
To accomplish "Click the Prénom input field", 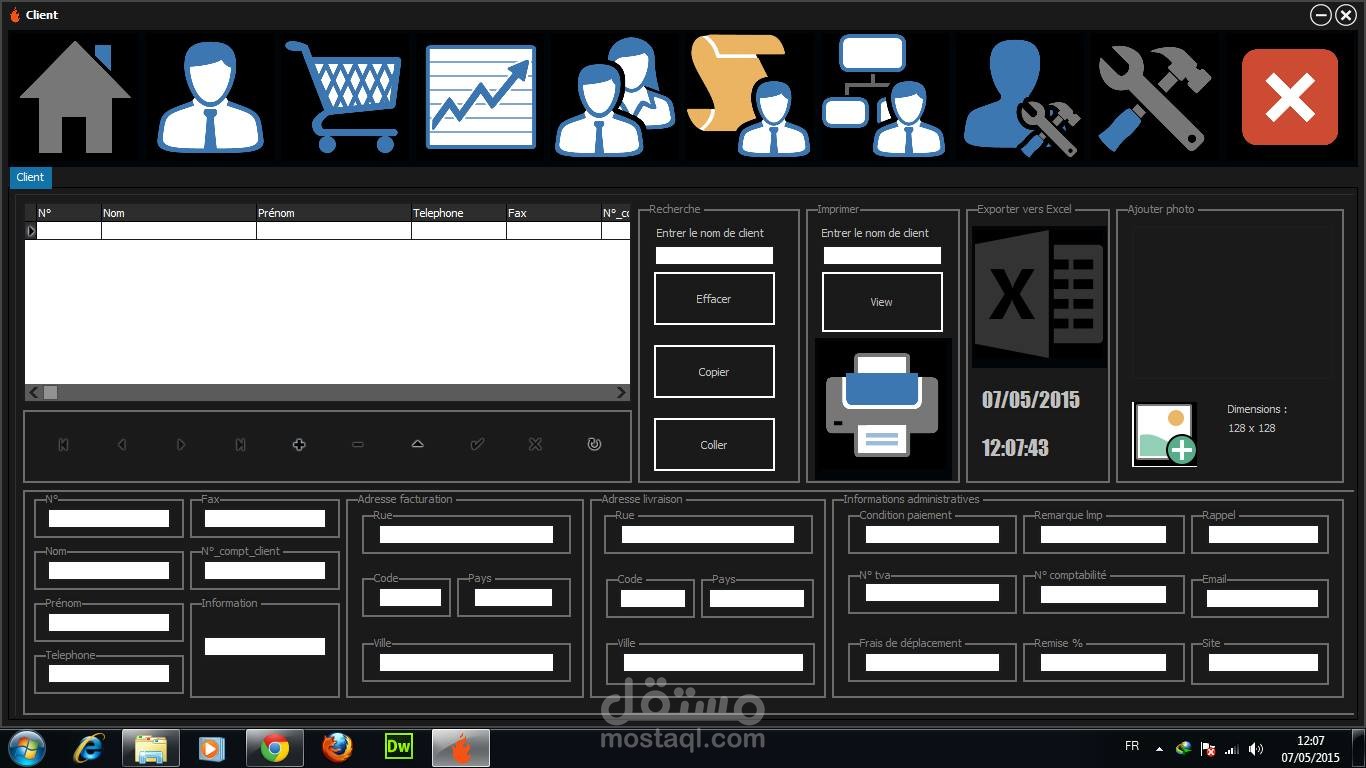I will tap(109, 623).
